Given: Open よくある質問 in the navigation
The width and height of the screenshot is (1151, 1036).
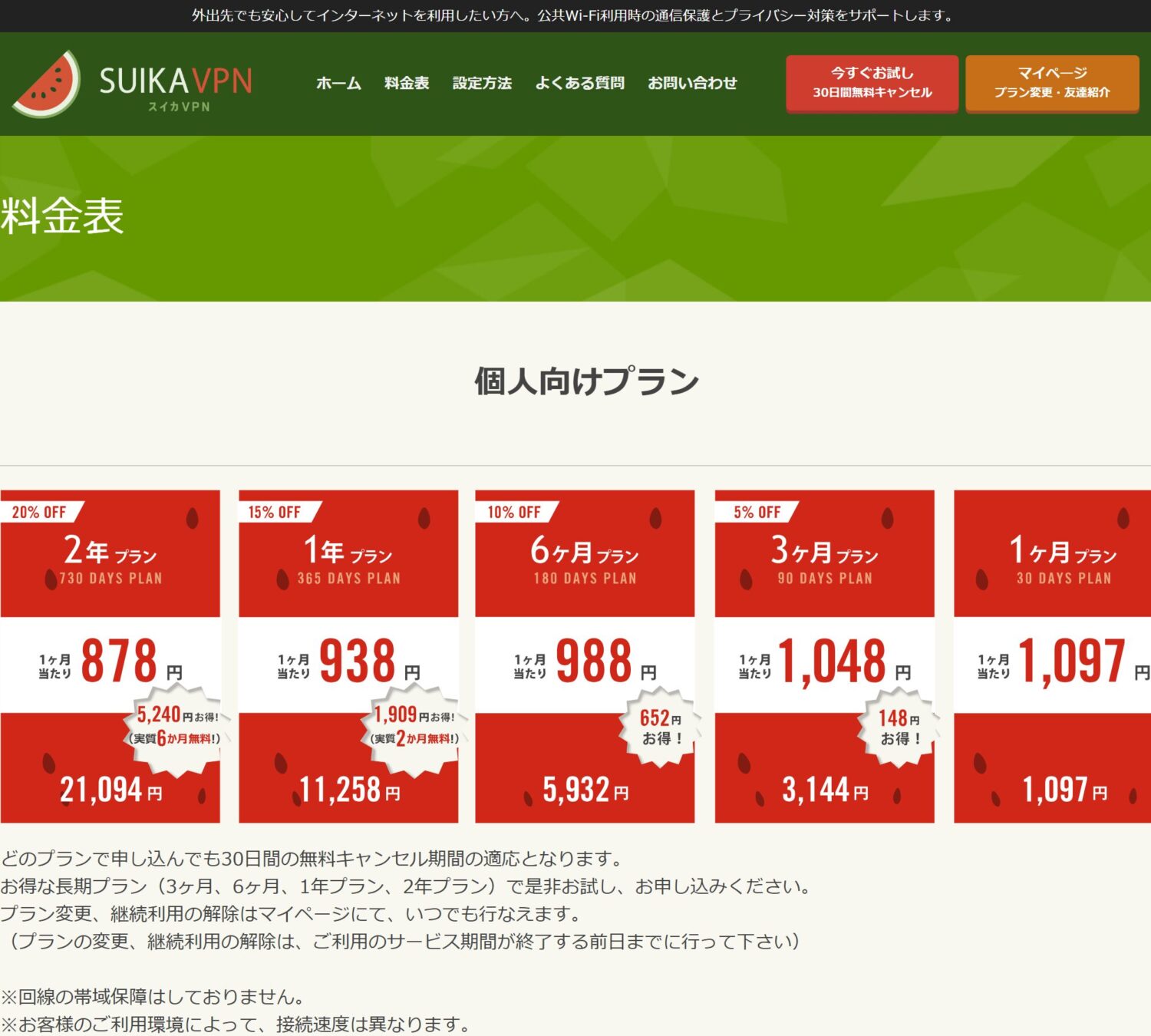Looking at the screenshot, I should (580, 83).
